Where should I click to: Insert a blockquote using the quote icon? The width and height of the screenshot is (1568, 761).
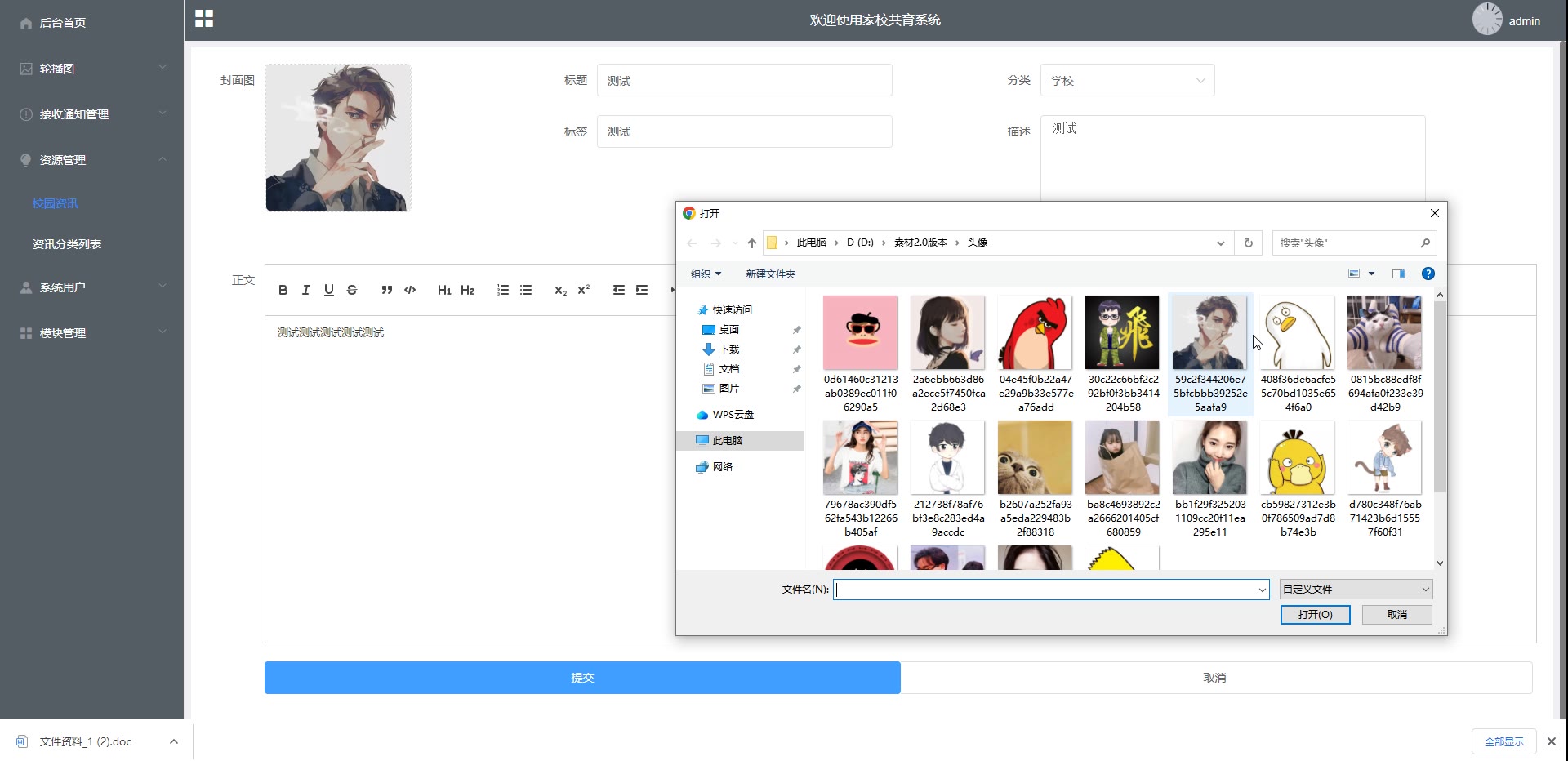[x=386, y=290]
